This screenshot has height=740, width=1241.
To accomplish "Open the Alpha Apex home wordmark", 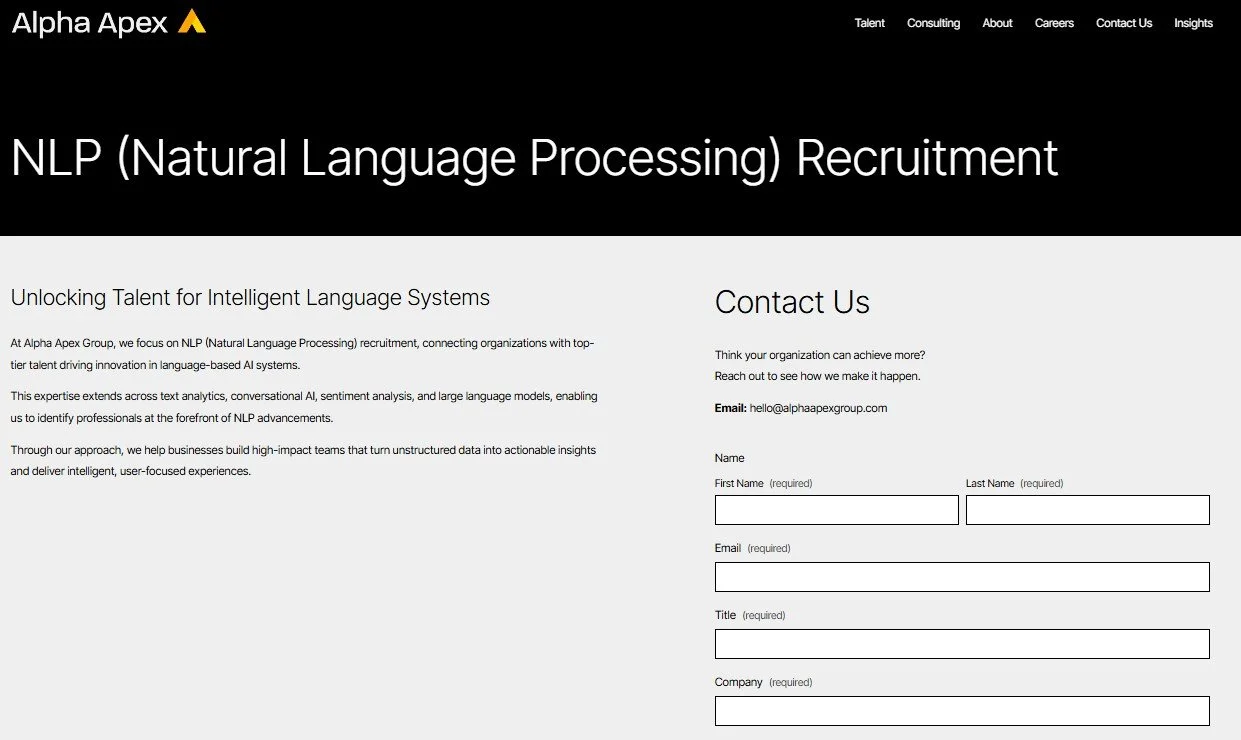I will 90,23.
